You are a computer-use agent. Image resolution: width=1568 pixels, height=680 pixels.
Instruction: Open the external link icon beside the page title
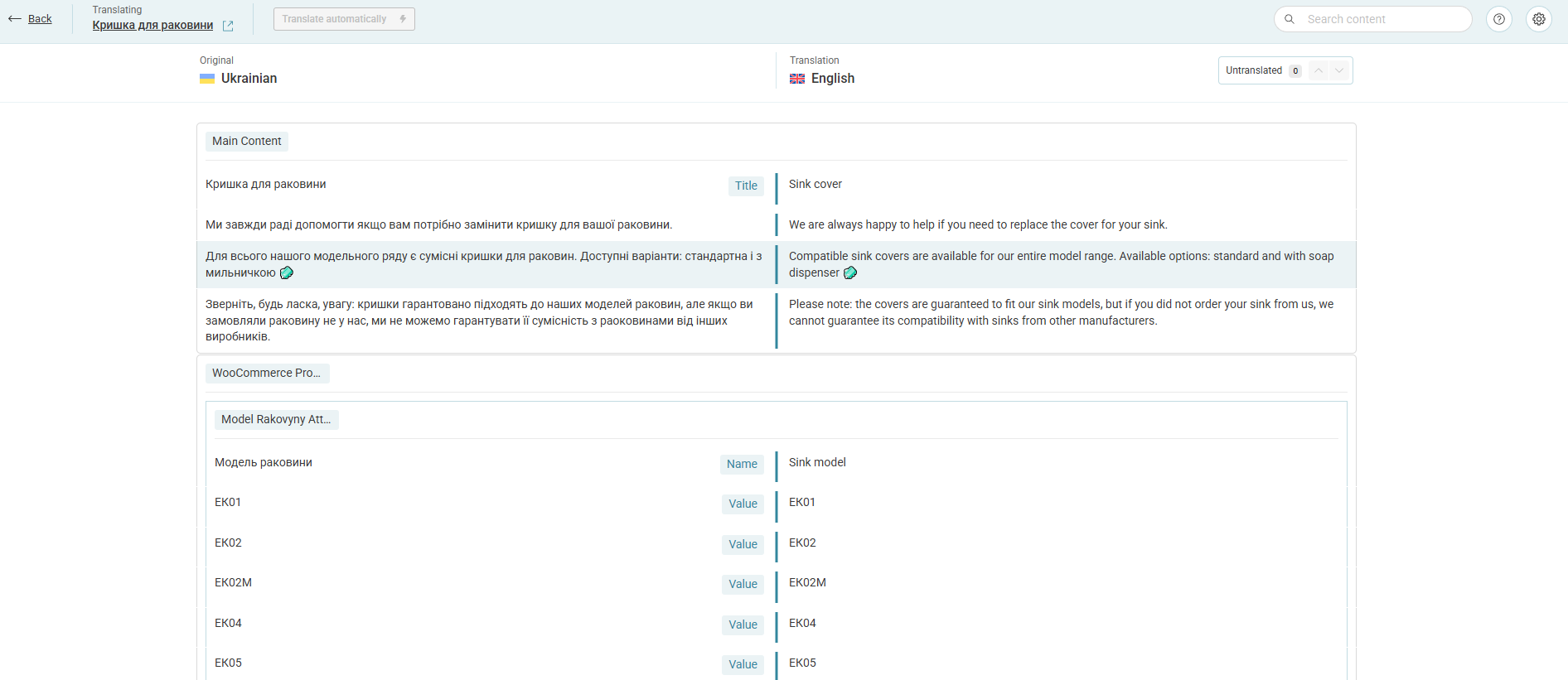coord(228,26)
